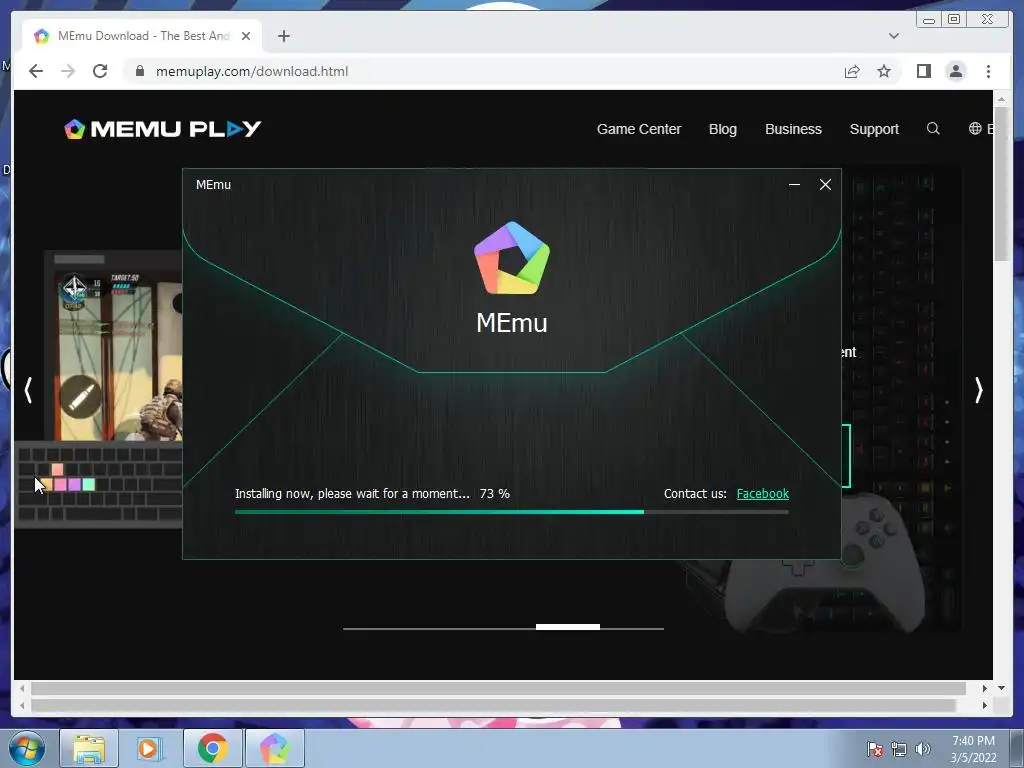Click the MEmu pentagon logo in installer
1024x768 pixels.
pyautogui.click(x=512, y=258)
